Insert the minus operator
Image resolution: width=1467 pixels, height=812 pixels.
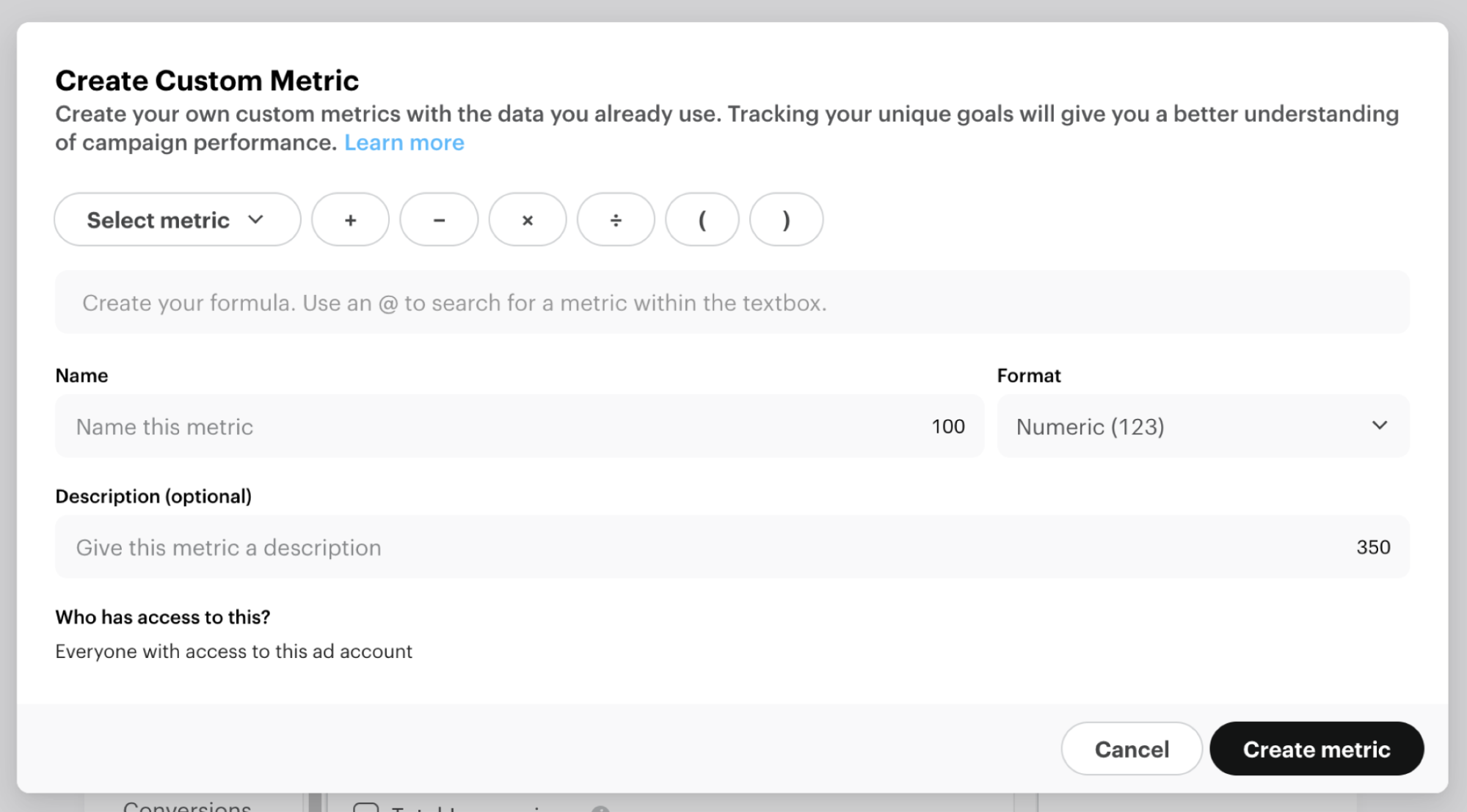[x=439, y=220]
